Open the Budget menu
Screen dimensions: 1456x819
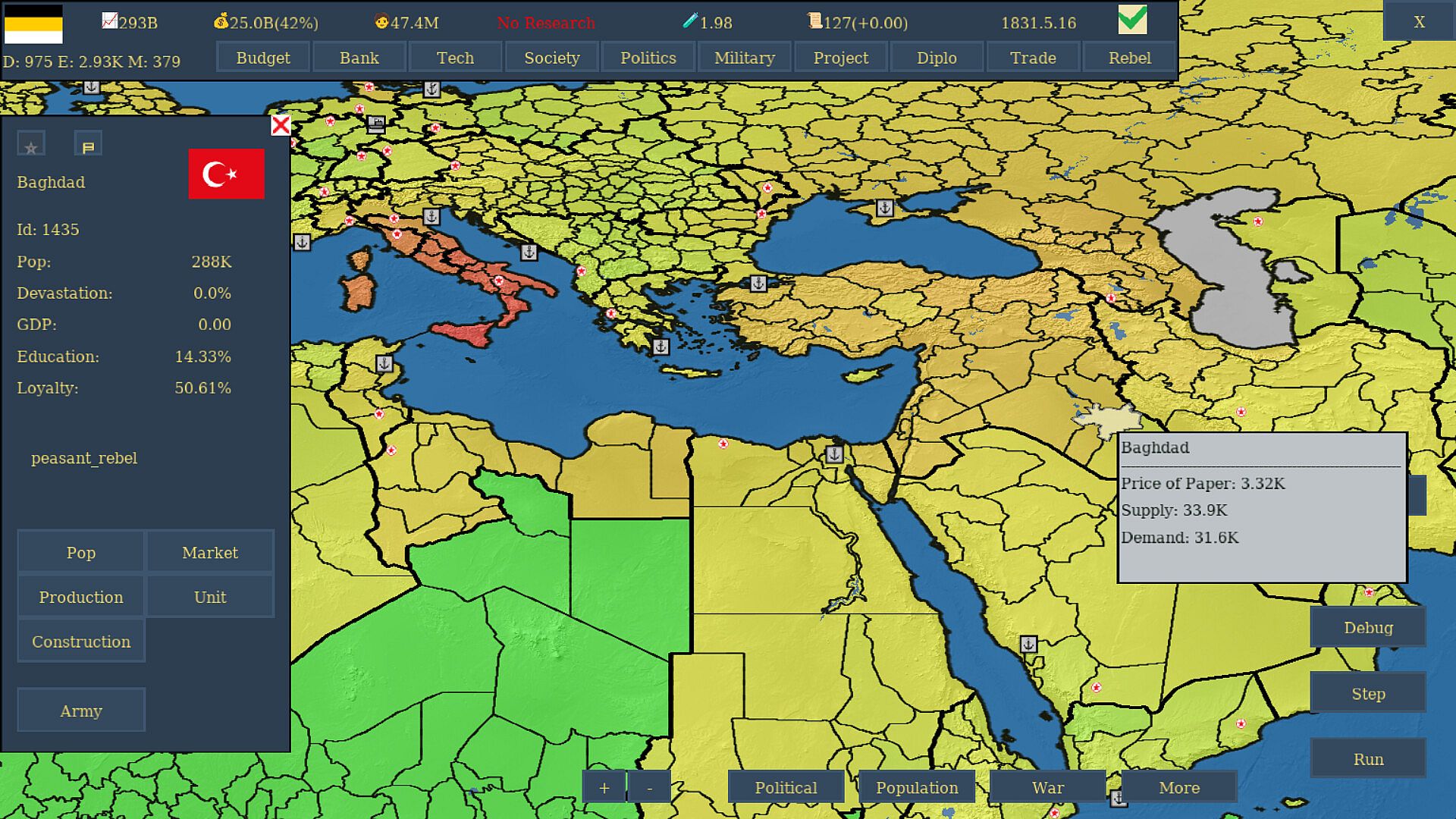(262, 58)
